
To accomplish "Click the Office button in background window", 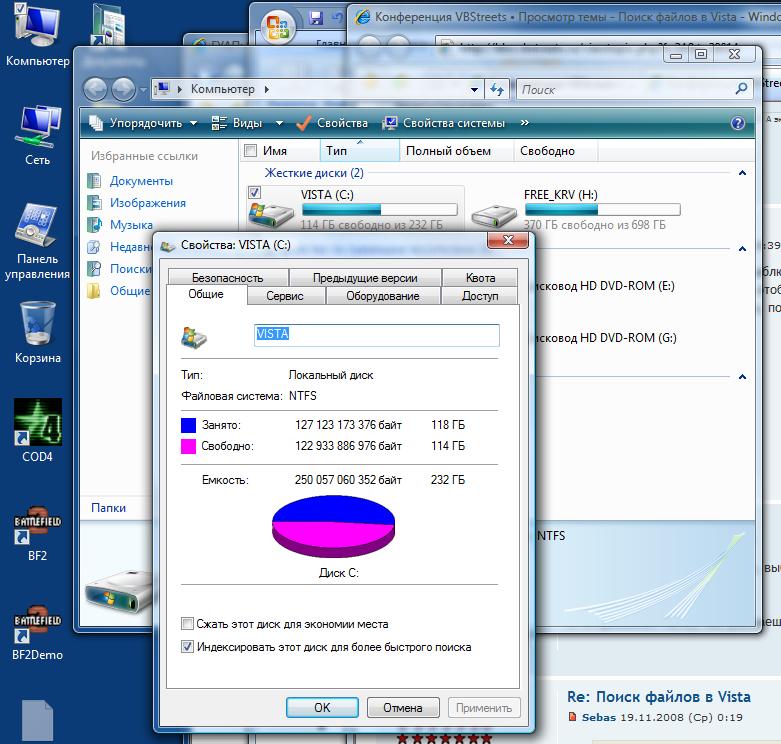I will click(x=277, y=26).
